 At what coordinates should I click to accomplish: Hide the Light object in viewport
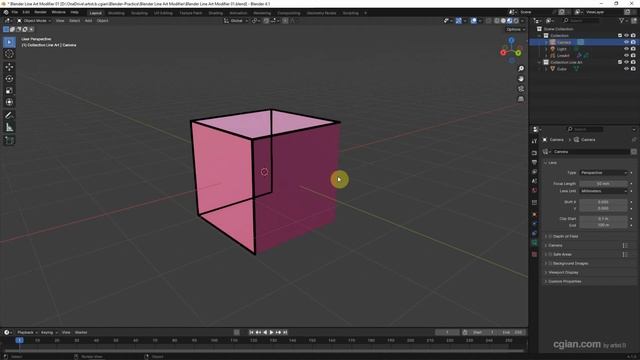tap(626, 49)
